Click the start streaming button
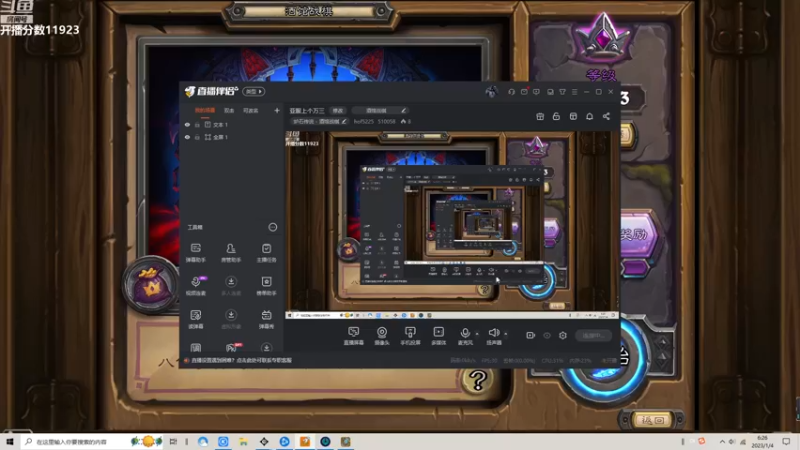 tap(593, 335)
